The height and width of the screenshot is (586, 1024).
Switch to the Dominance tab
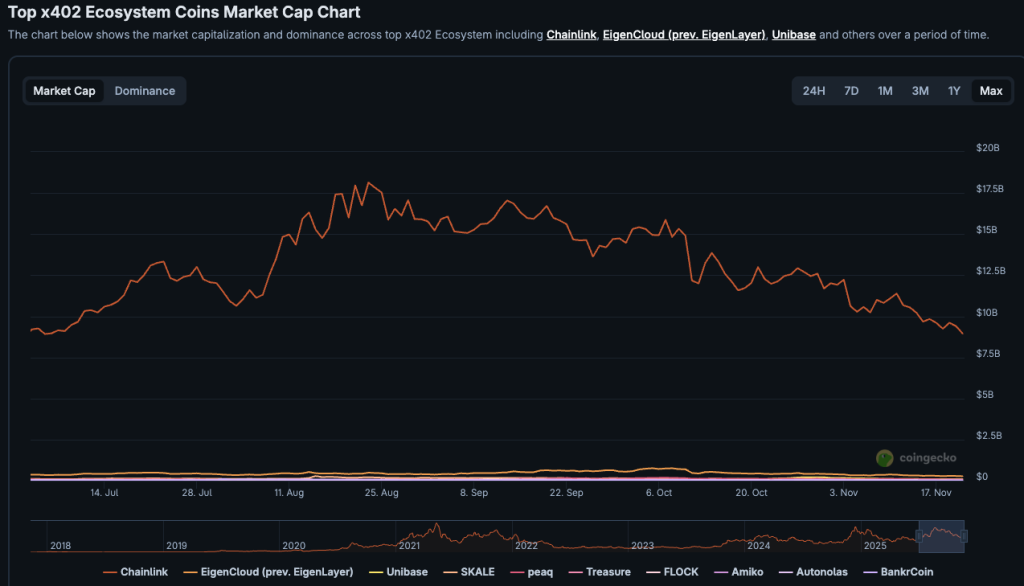(145, 91)
